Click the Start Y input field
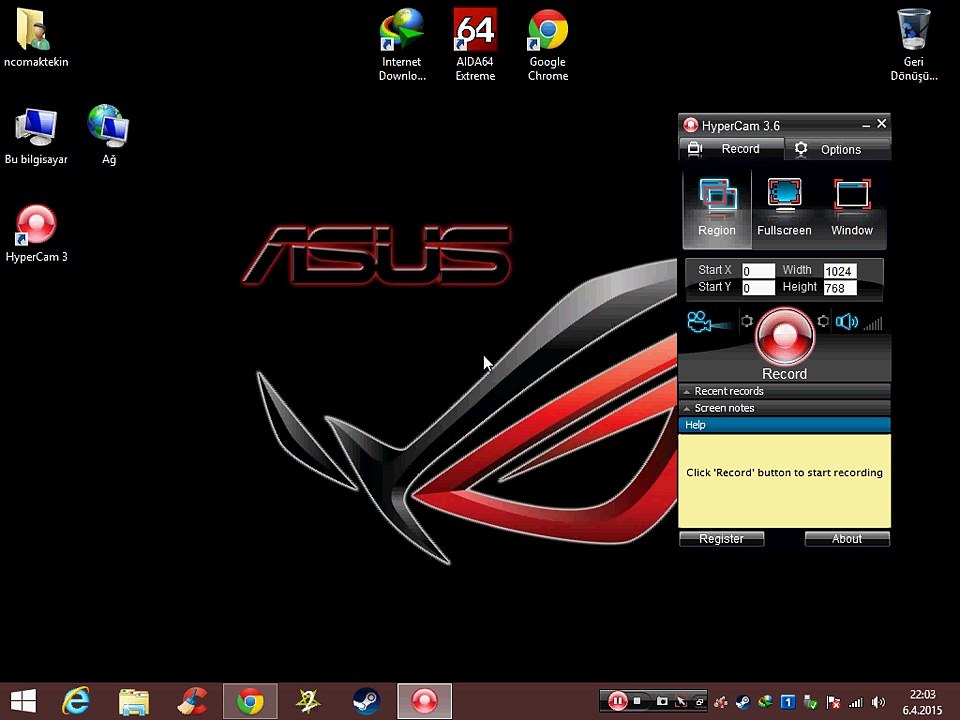The height and width of the screenshot is (720, 960). point(758,288)
